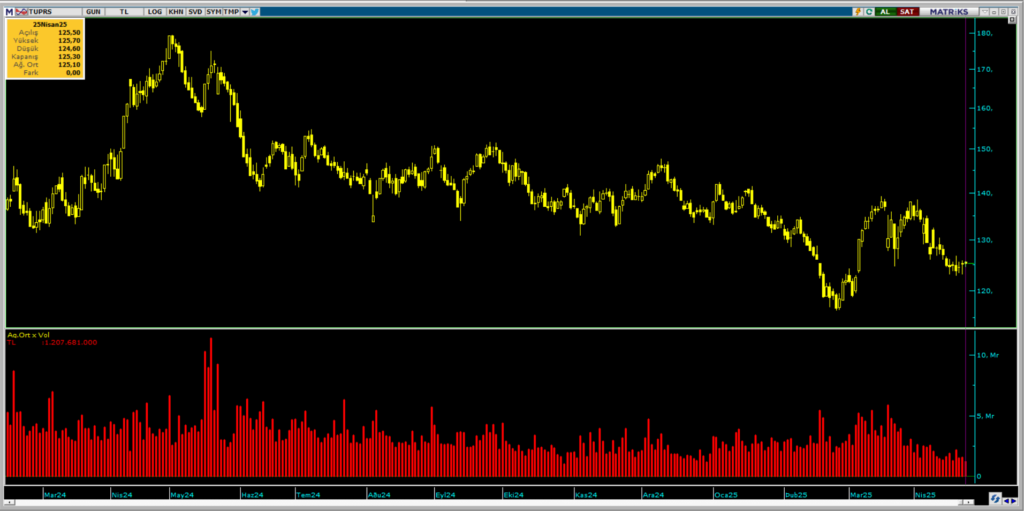Click the green refresh C icon
1024x511 pixels.
coord(869,12)
